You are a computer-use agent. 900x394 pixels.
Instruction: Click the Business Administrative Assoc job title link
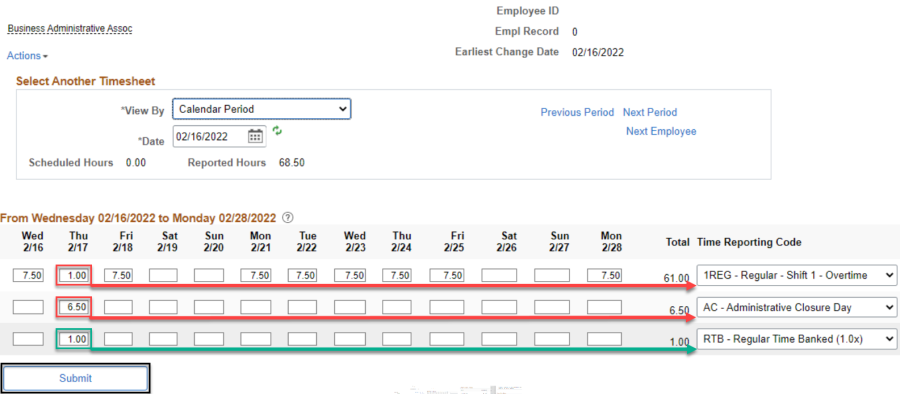[x=70, y=28]
